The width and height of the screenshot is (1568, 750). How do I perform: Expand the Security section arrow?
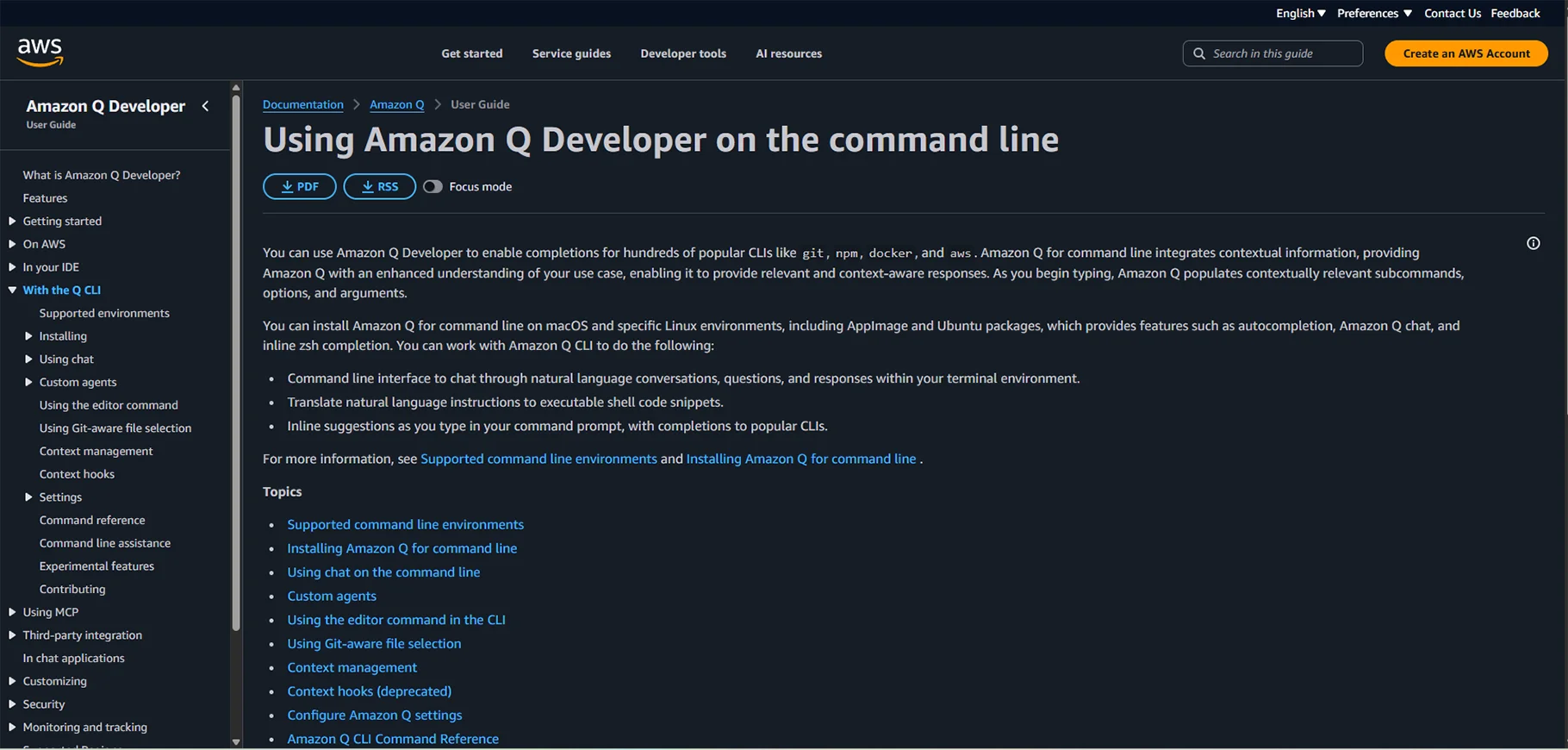coord(12,704)
